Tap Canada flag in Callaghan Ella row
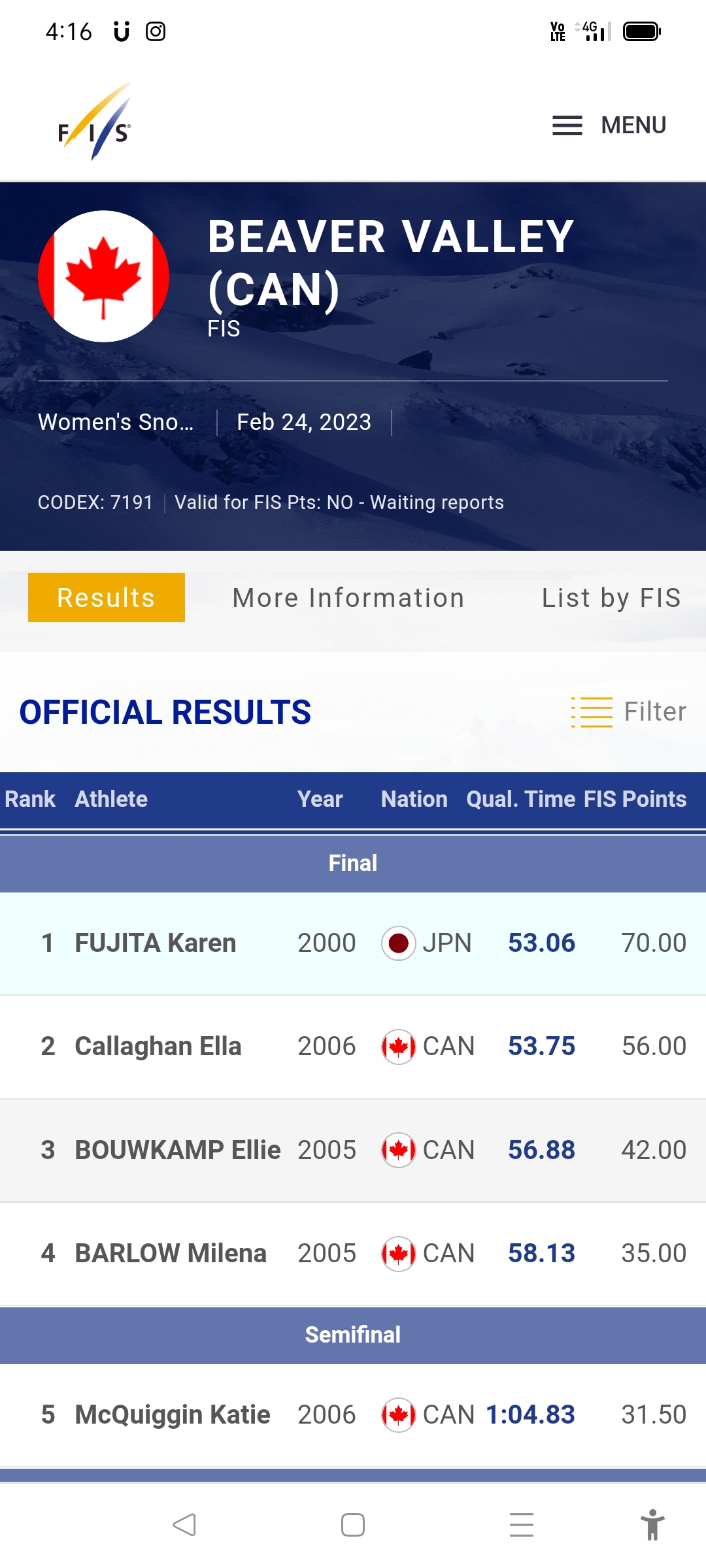Image resolution: width=706 pixels, height=1568 pixels. coord(398,1047)
